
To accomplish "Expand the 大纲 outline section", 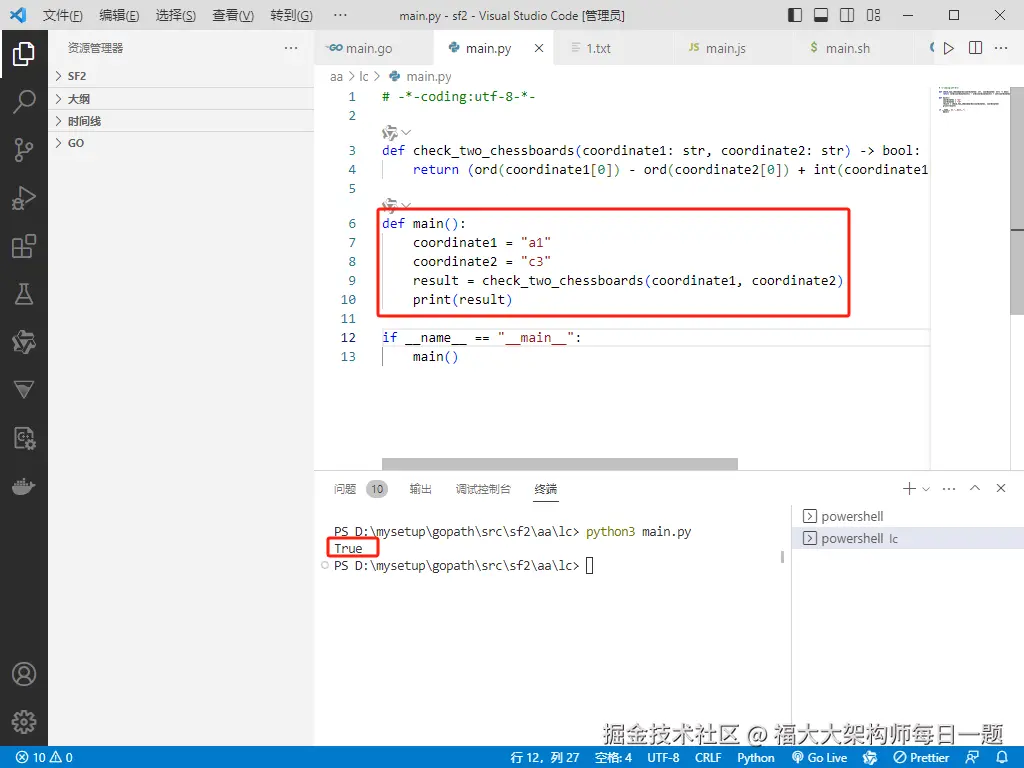I will (181, 99).
